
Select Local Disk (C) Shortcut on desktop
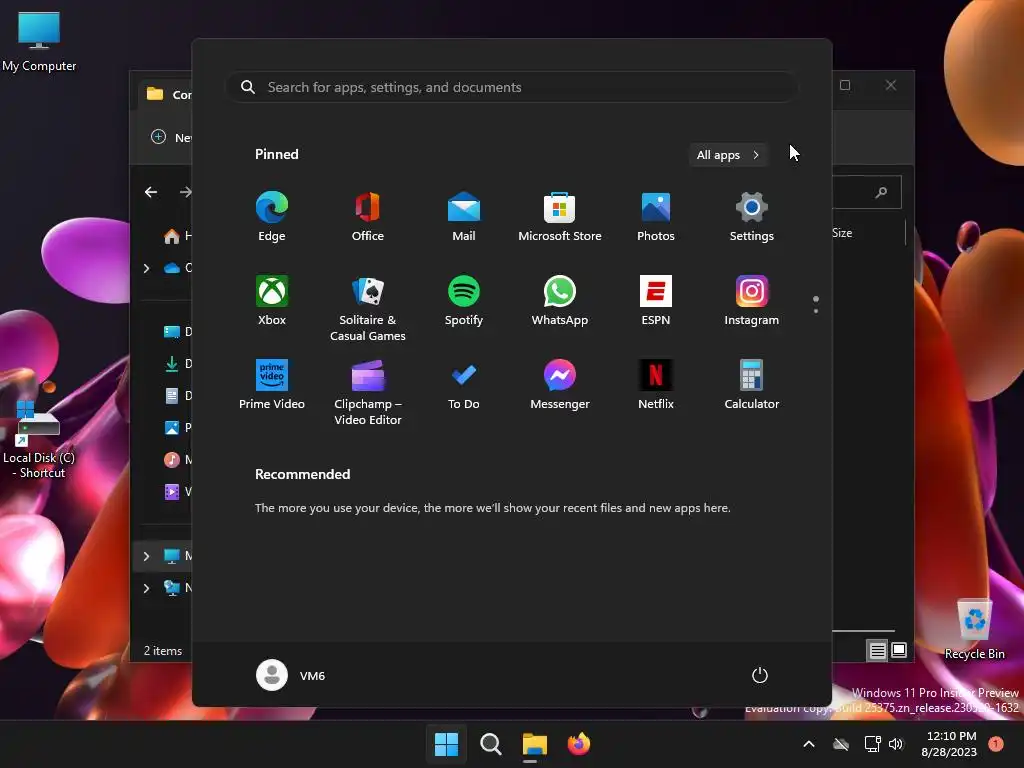coord(39,440)
